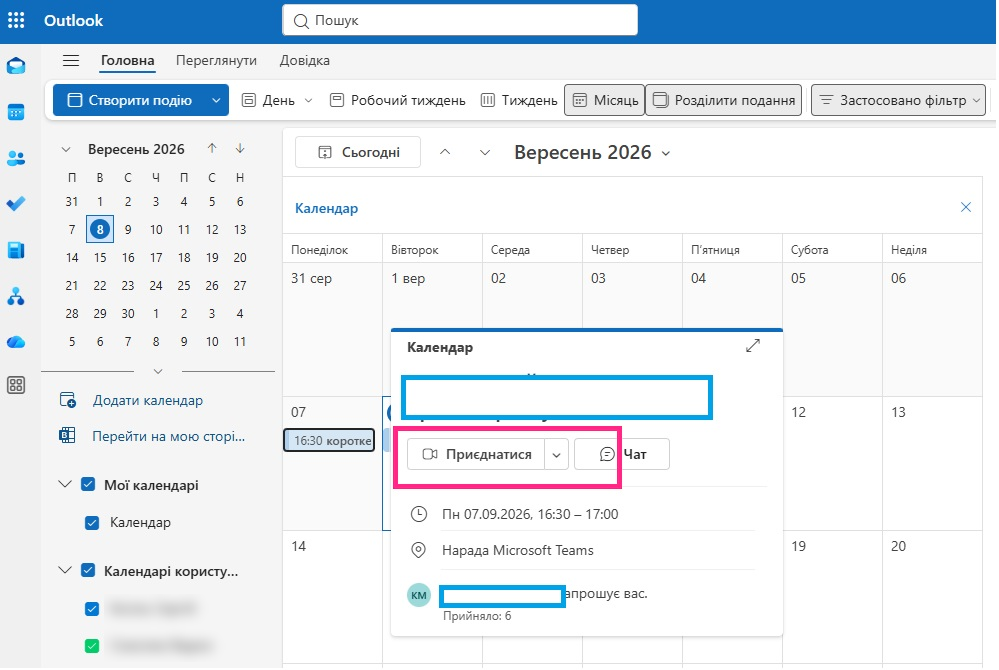This screenshot has height=670, width=999.
Task: Click the Сьогодні button
Action: point(358,152)
